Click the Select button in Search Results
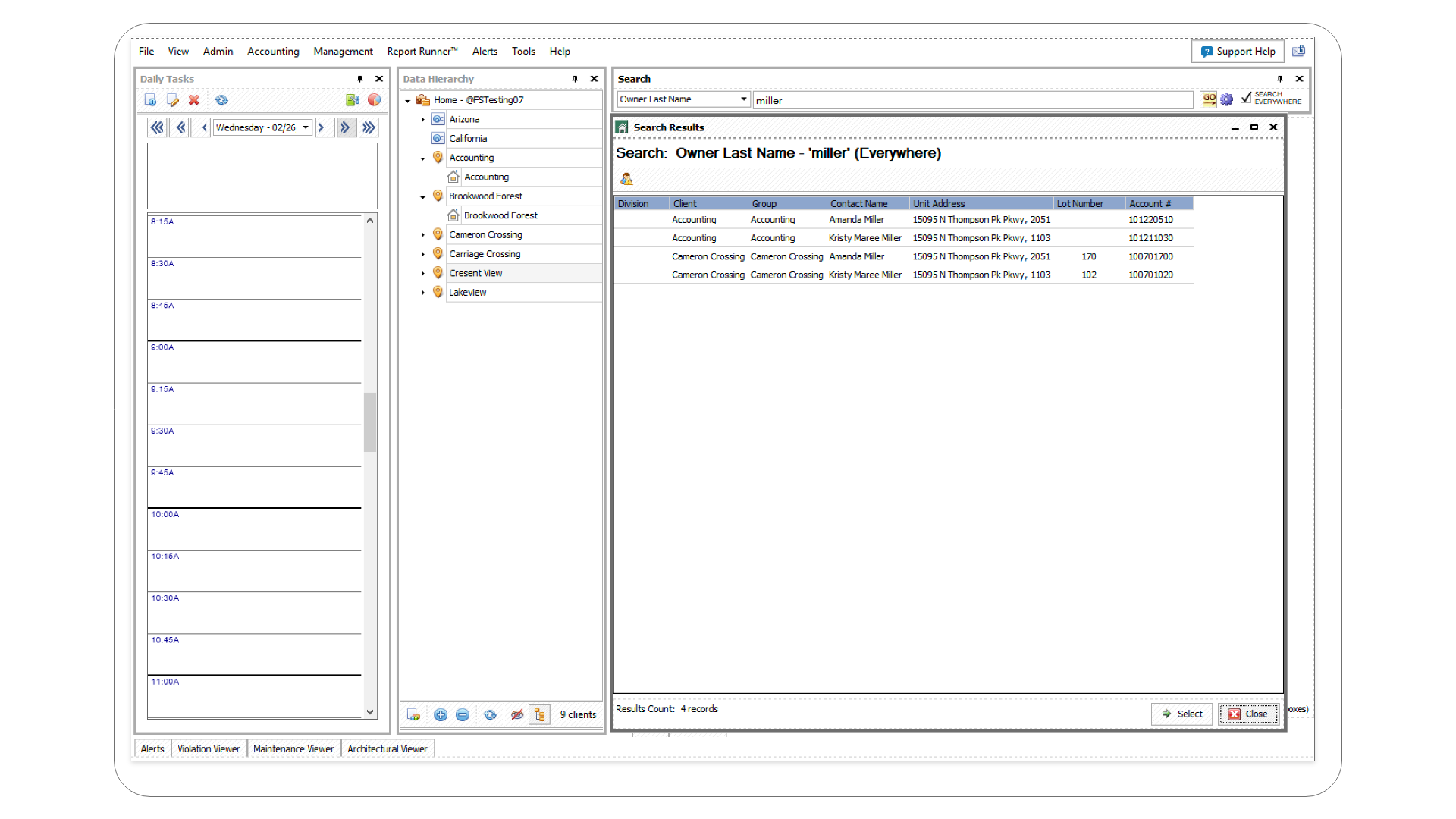This screenshot has width=1456, height=819. pos(1182,714)
